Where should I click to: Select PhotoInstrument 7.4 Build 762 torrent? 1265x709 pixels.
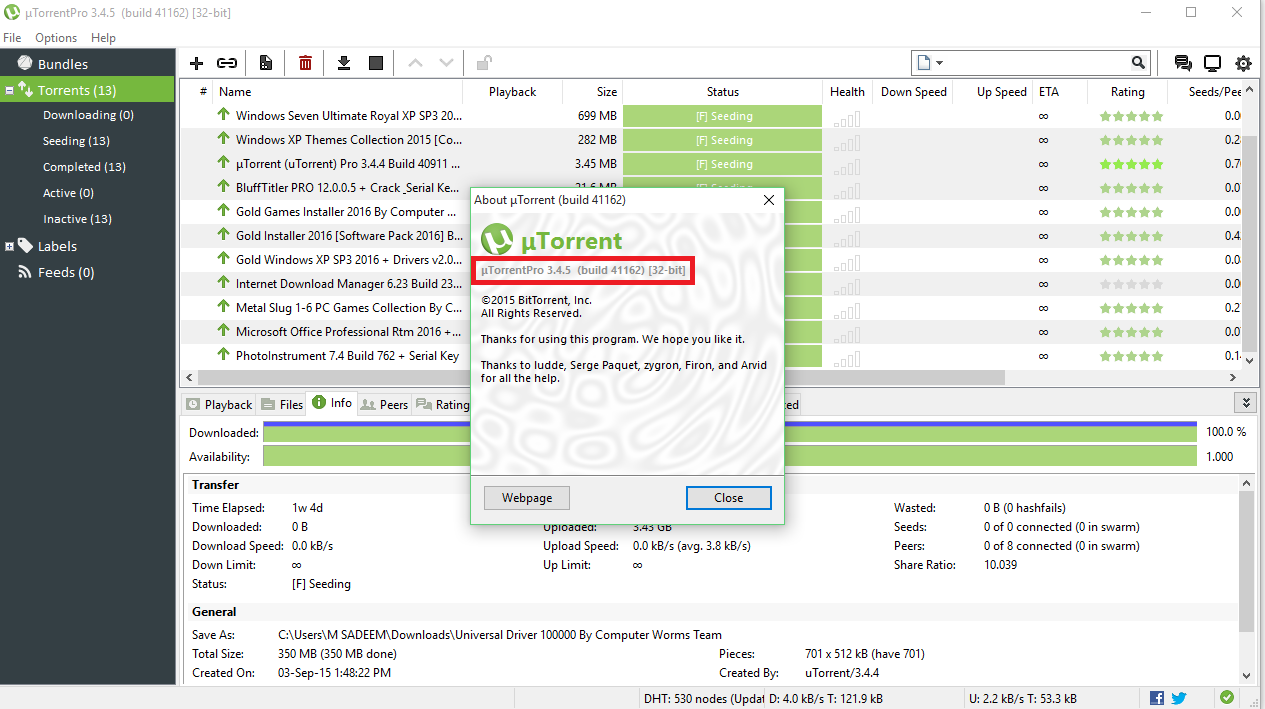347,355
